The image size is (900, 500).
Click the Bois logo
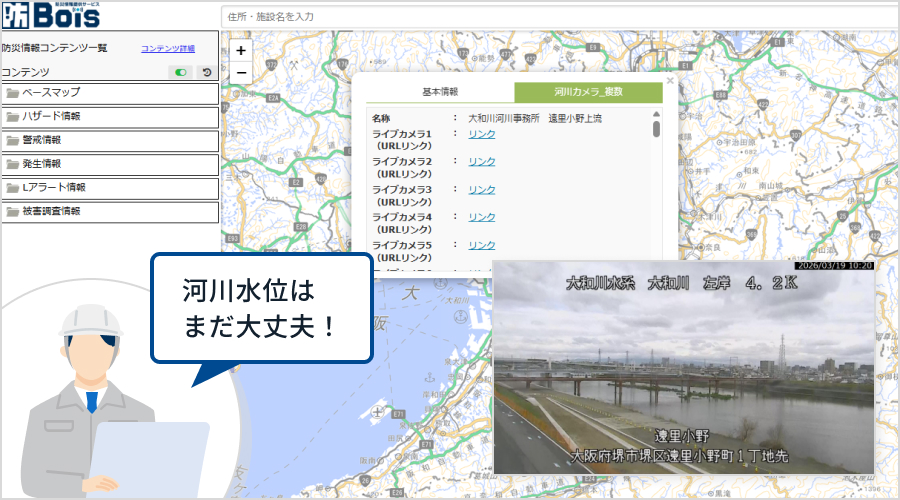click(52, 15)
